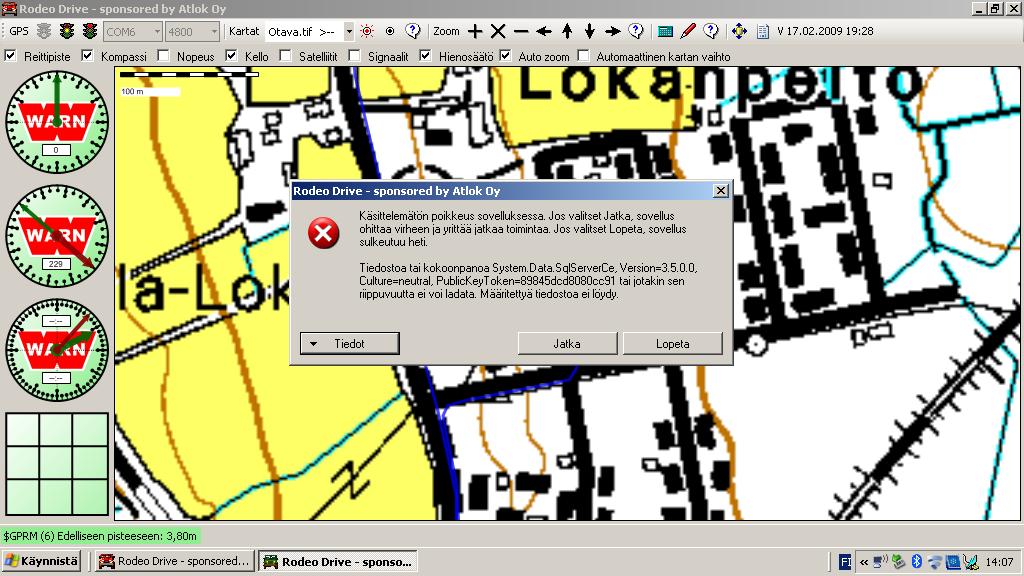Pan map up with up arrow
Viewport: 1024px width, 576px height.
click(567, 31)
